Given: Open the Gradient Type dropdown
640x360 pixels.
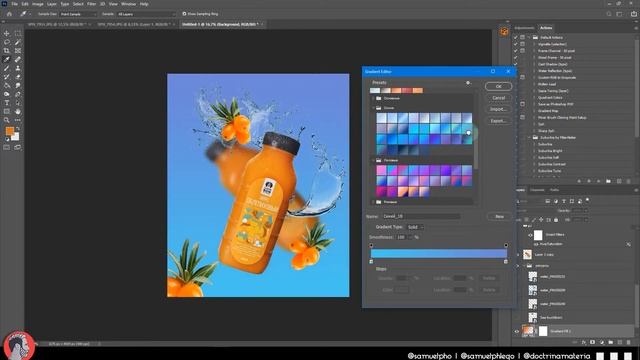Looking at the screenshot, I should pyautogui.click(x=415, y=227).
